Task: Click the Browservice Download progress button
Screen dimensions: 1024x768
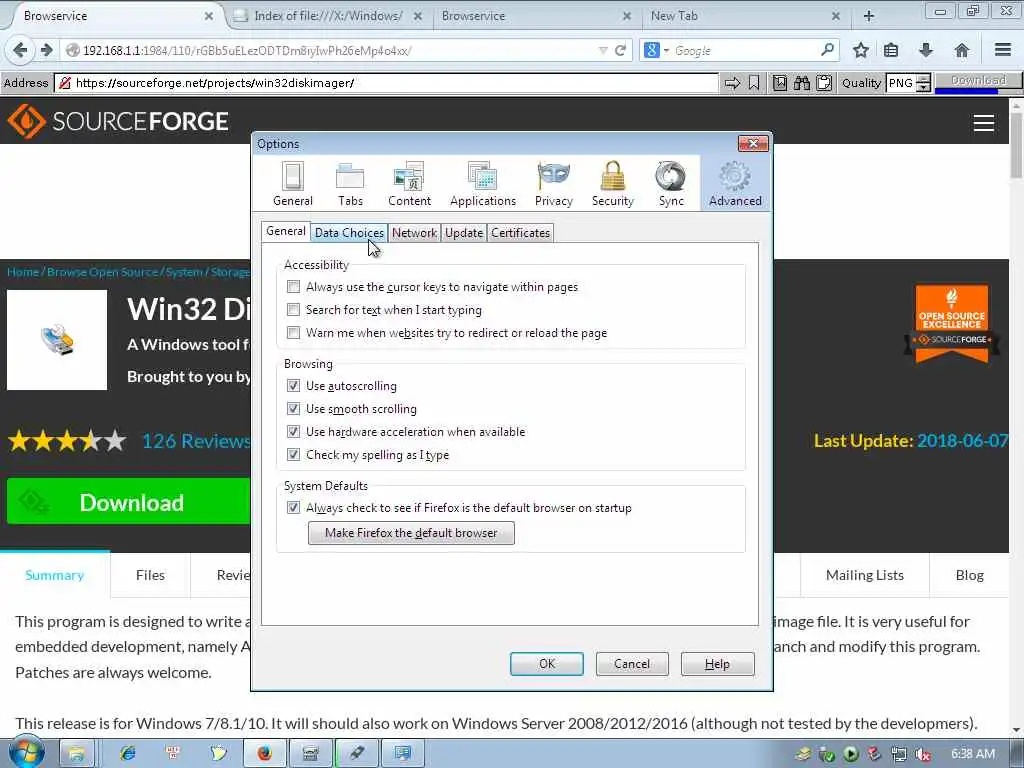Action: (978, 82)
